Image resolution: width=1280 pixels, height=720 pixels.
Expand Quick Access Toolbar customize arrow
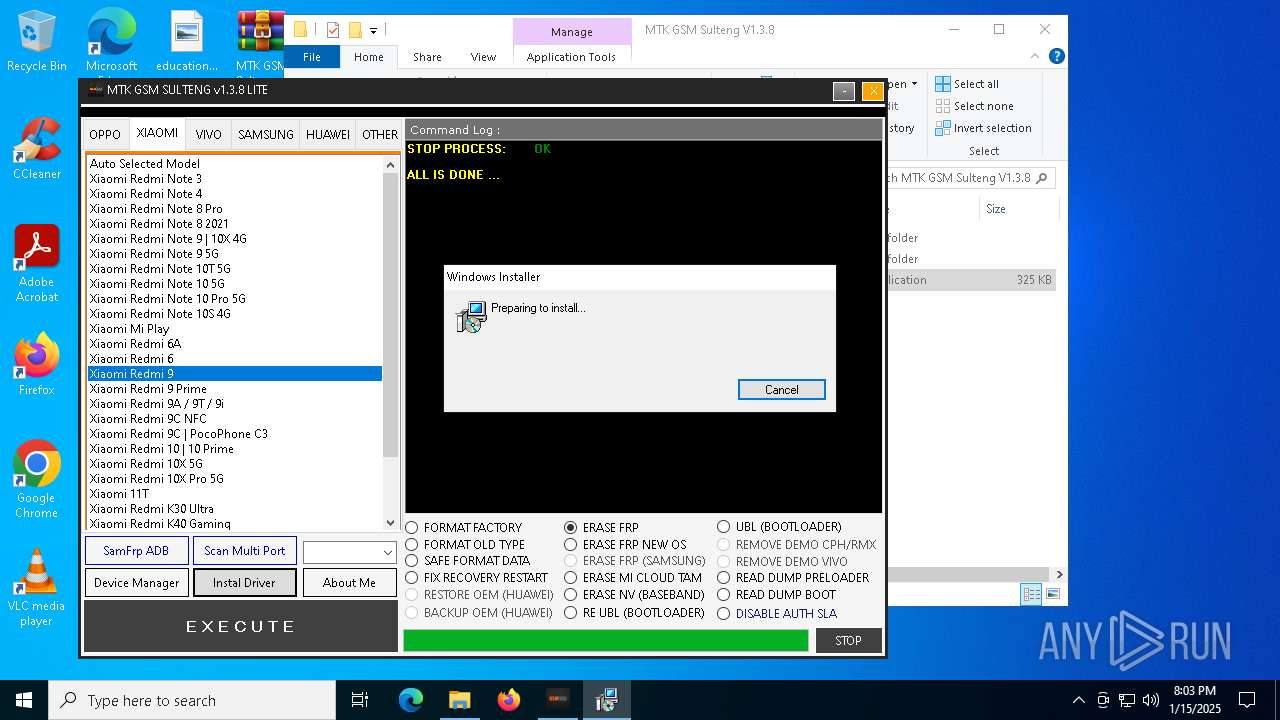pos(373,30)
